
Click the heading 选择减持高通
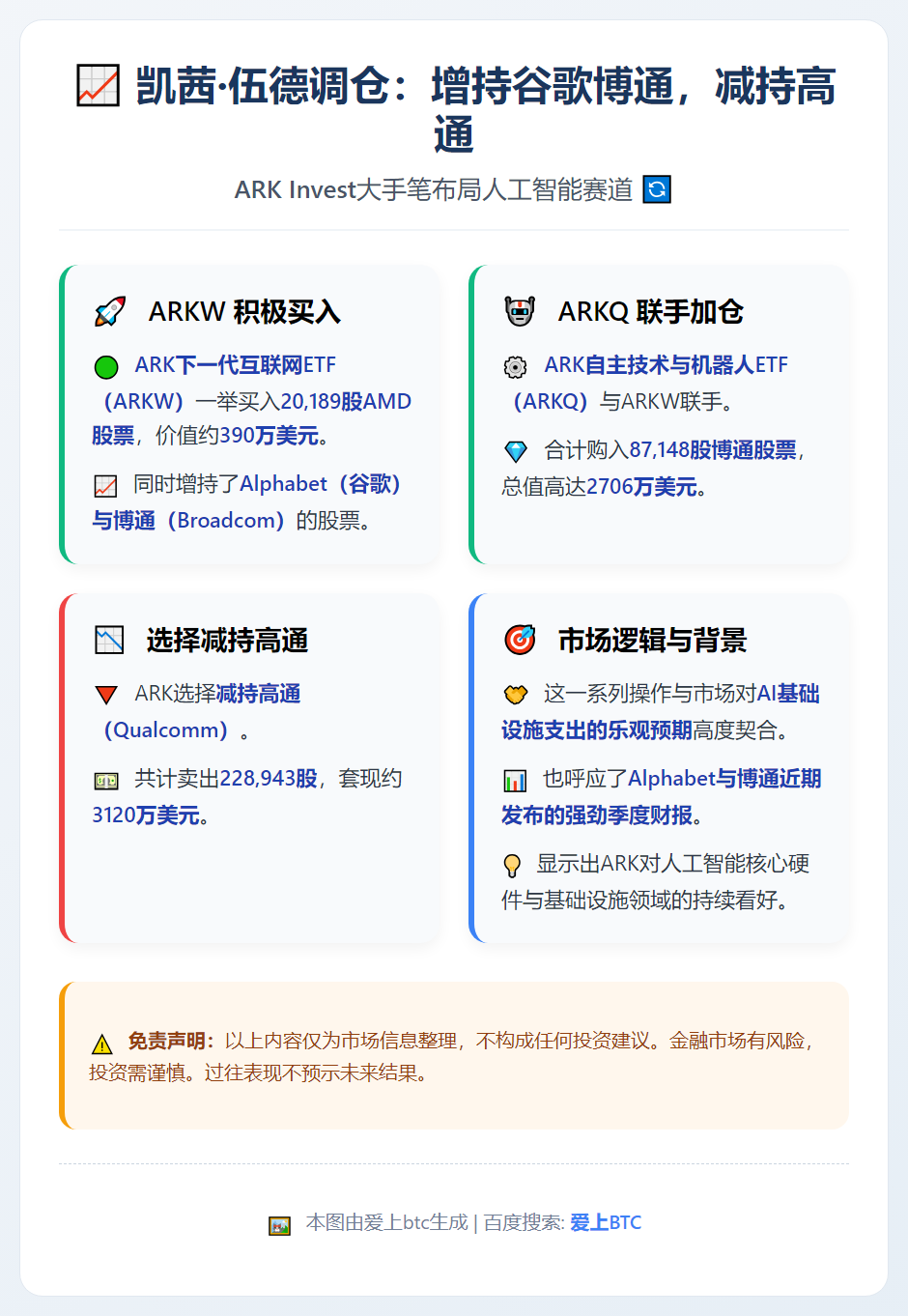click(227, 640)
